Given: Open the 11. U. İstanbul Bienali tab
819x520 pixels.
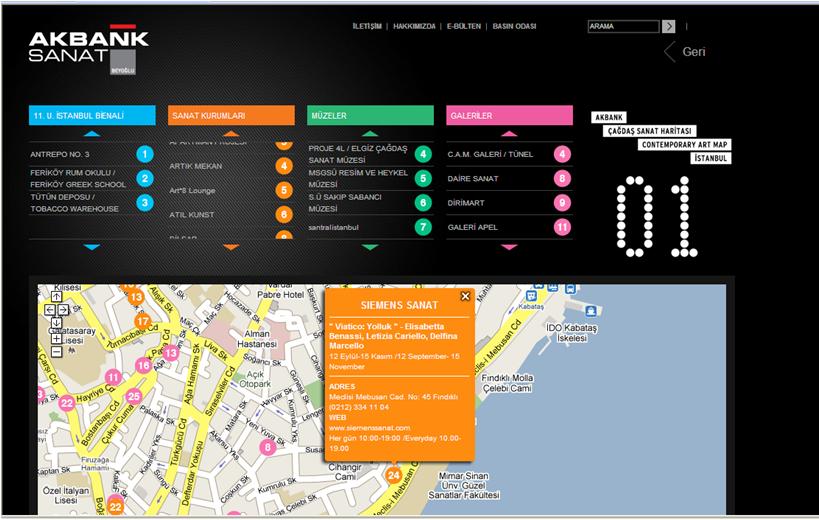Looking at the screenshot, I should click(92, 115).
